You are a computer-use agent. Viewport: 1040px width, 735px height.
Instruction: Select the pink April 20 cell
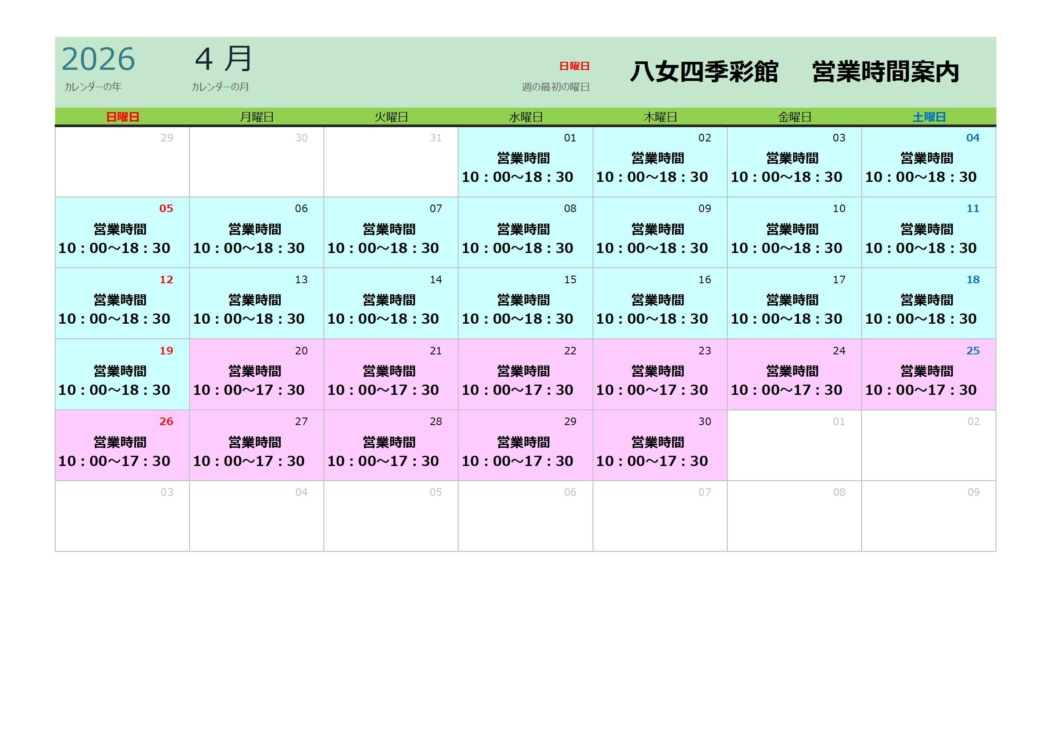click(x=256, y=375)
